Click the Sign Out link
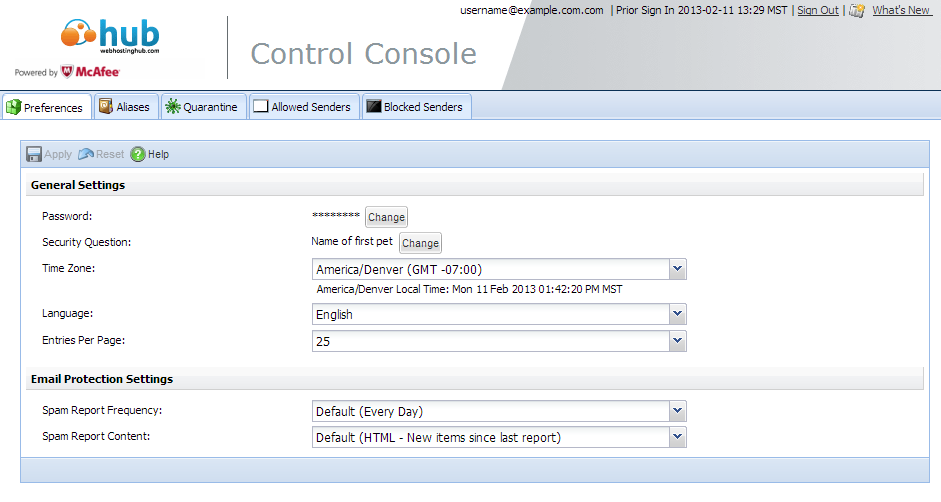Image resolution: width=941 pixels, height=502 pixels. [x=817, y=10]
